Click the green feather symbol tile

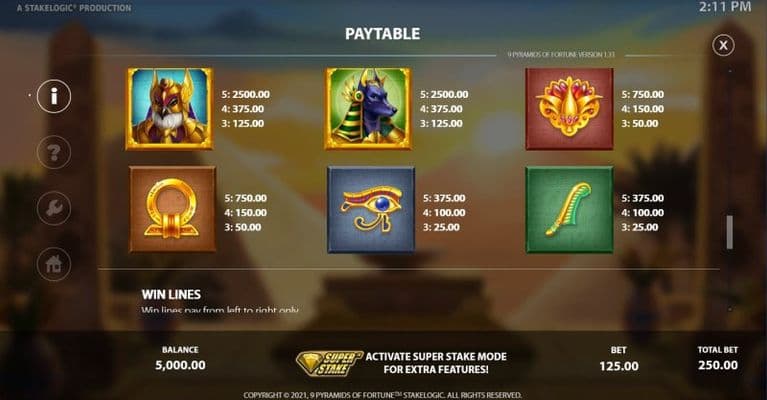click(569, 209)
